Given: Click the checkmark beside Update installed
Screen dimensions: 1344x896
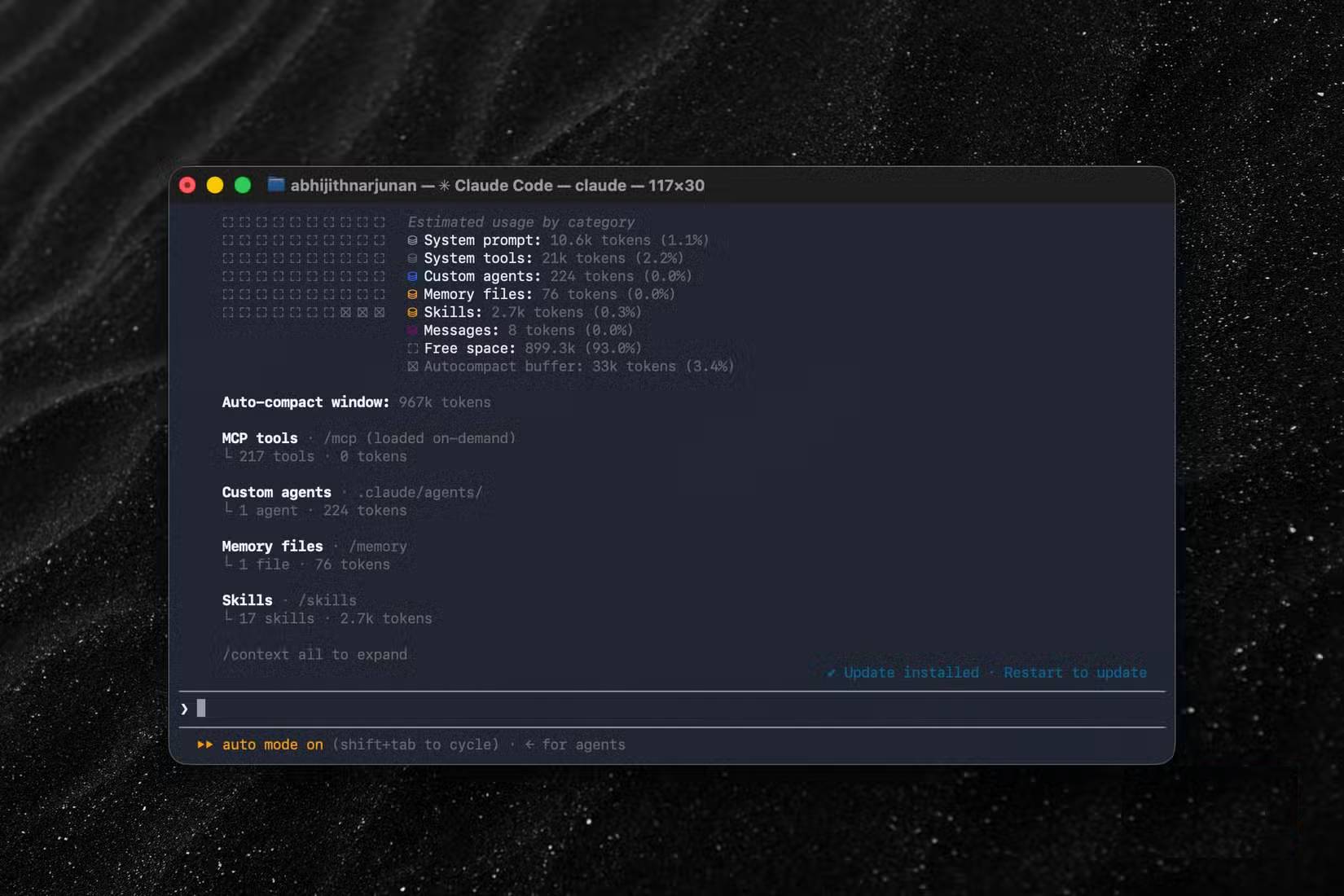Looking at the screenshot, I should (831, 673).
